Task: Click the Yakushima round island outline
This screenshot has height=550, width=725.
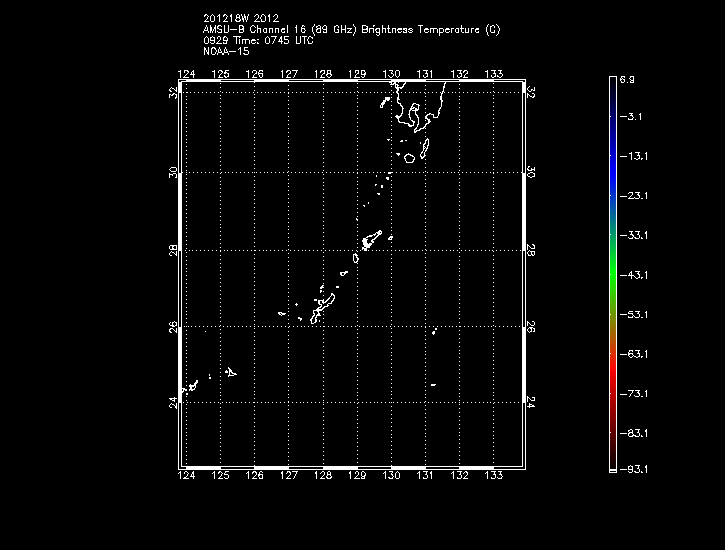Action: [408, 157]
